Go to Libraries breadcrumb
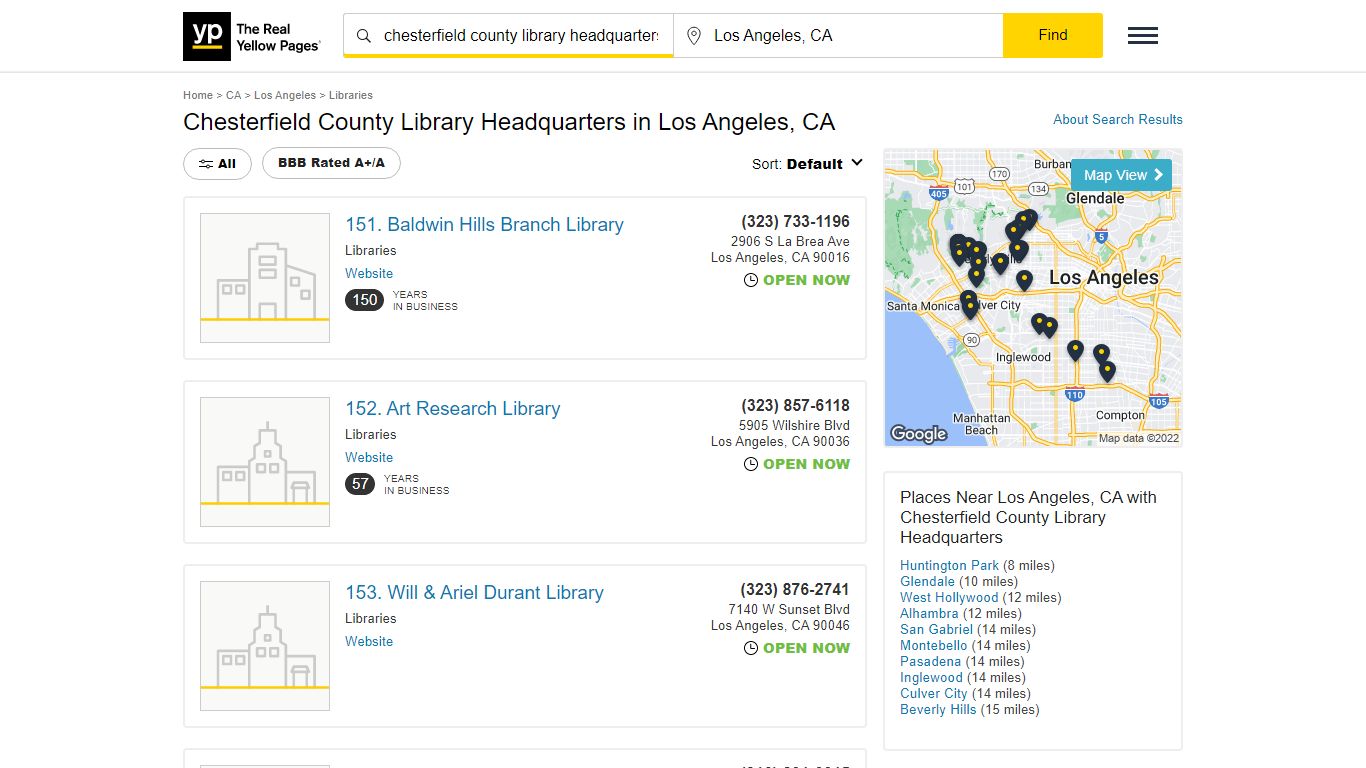1366x768 pixels. point(351,95)
